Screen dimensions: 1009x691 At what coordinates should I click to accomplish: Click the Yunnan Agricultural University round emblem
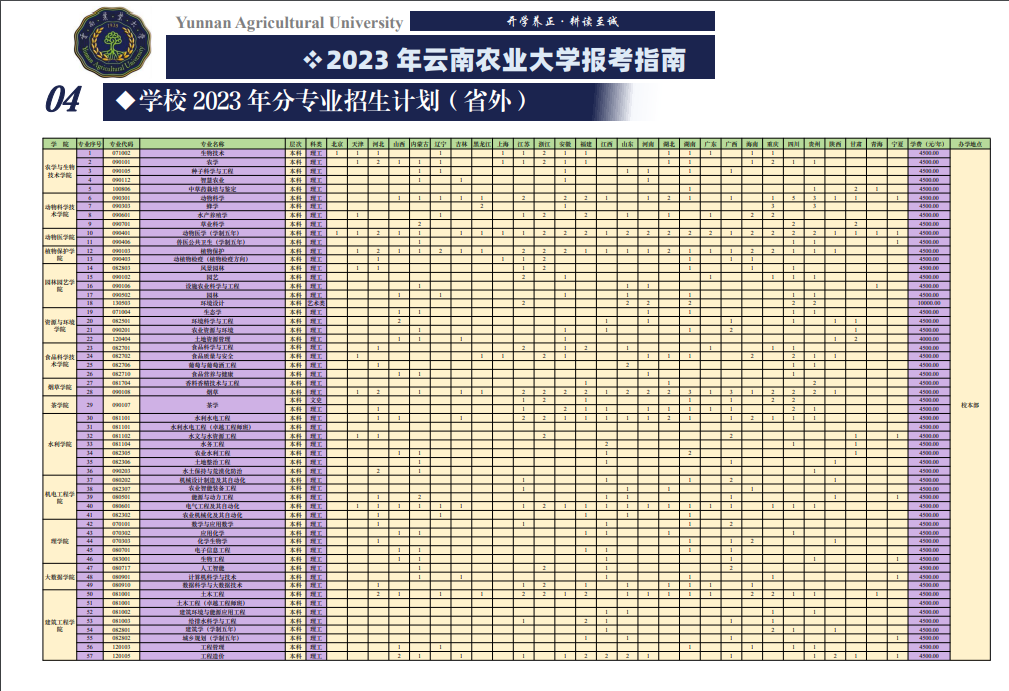(113, 42)
